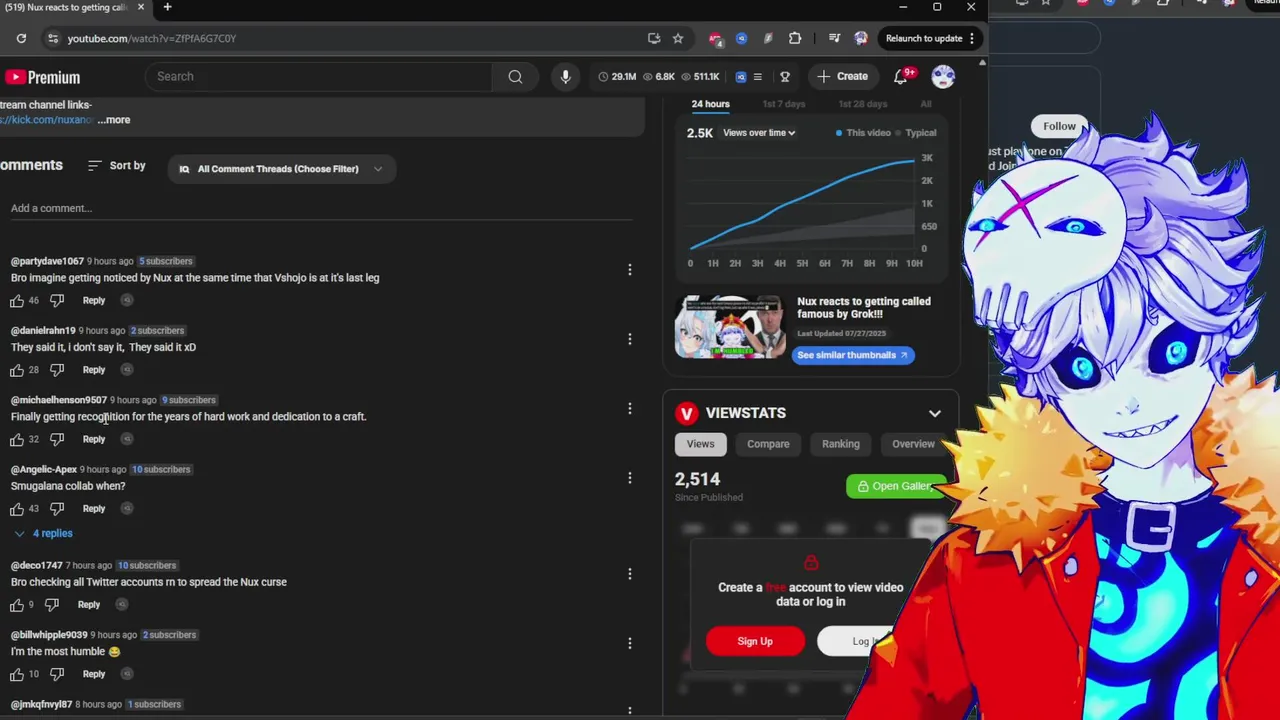Open the Chrome extensions puzzle icon

[795, 38]
